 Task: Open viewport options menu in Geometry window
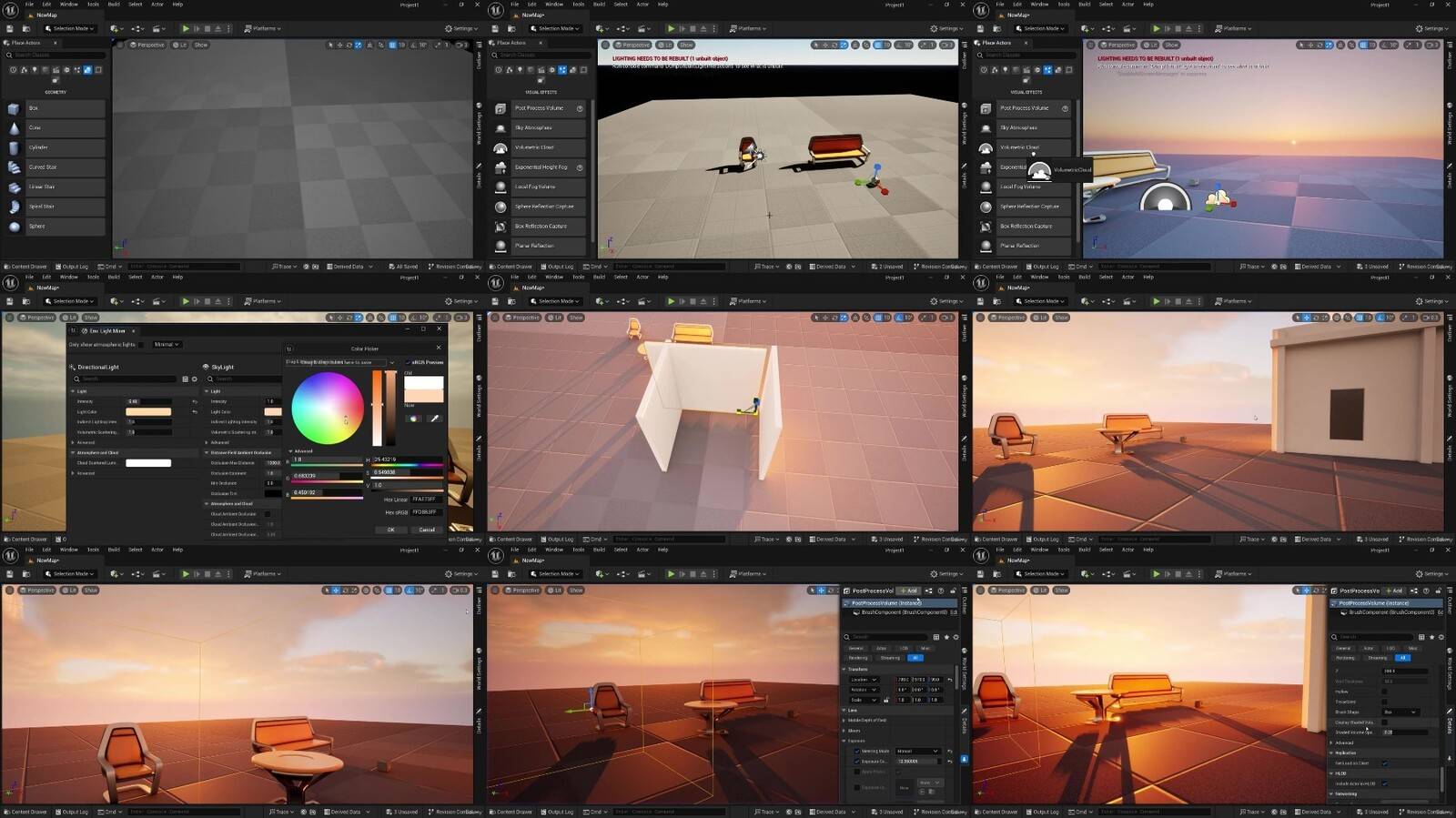(x=121, y=45)
